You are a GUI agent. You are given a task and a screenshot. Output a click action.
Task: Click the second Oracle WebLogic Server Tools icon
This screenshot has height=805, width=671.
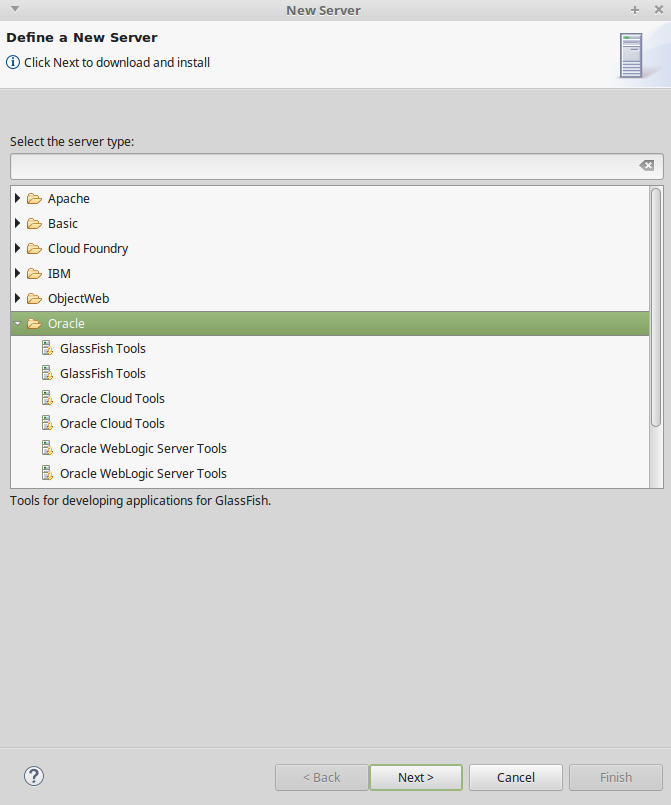pyautogui.click(x=47, y=473)
